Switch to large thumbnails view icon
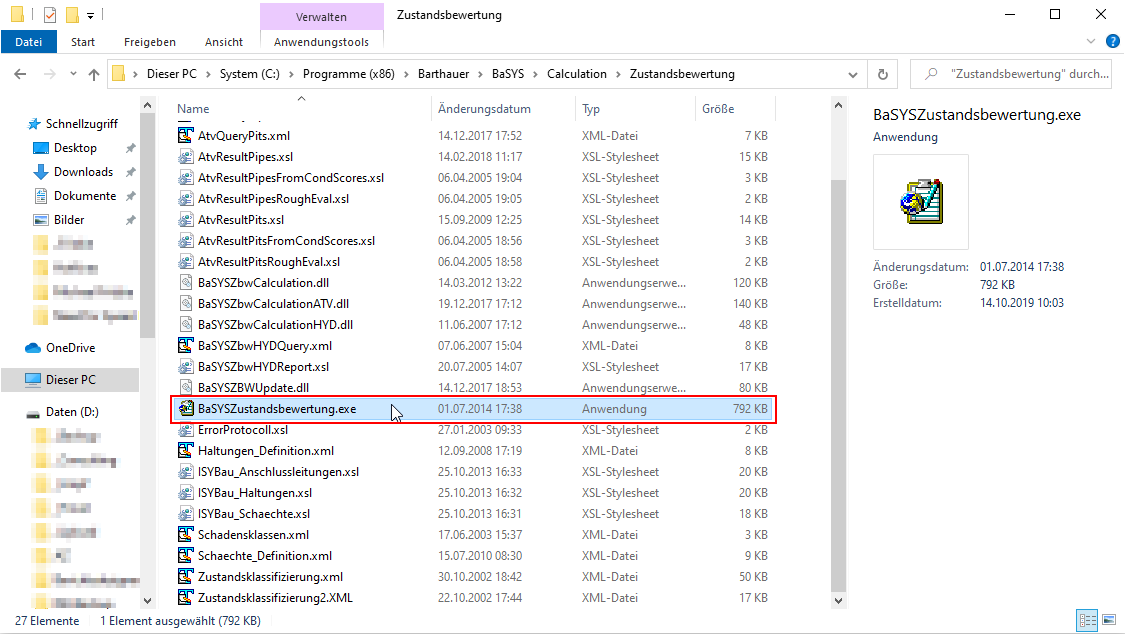Image resolution: width=1125 pixels, height=634 pixels. pyautogui.click(x=1109, y=621)
